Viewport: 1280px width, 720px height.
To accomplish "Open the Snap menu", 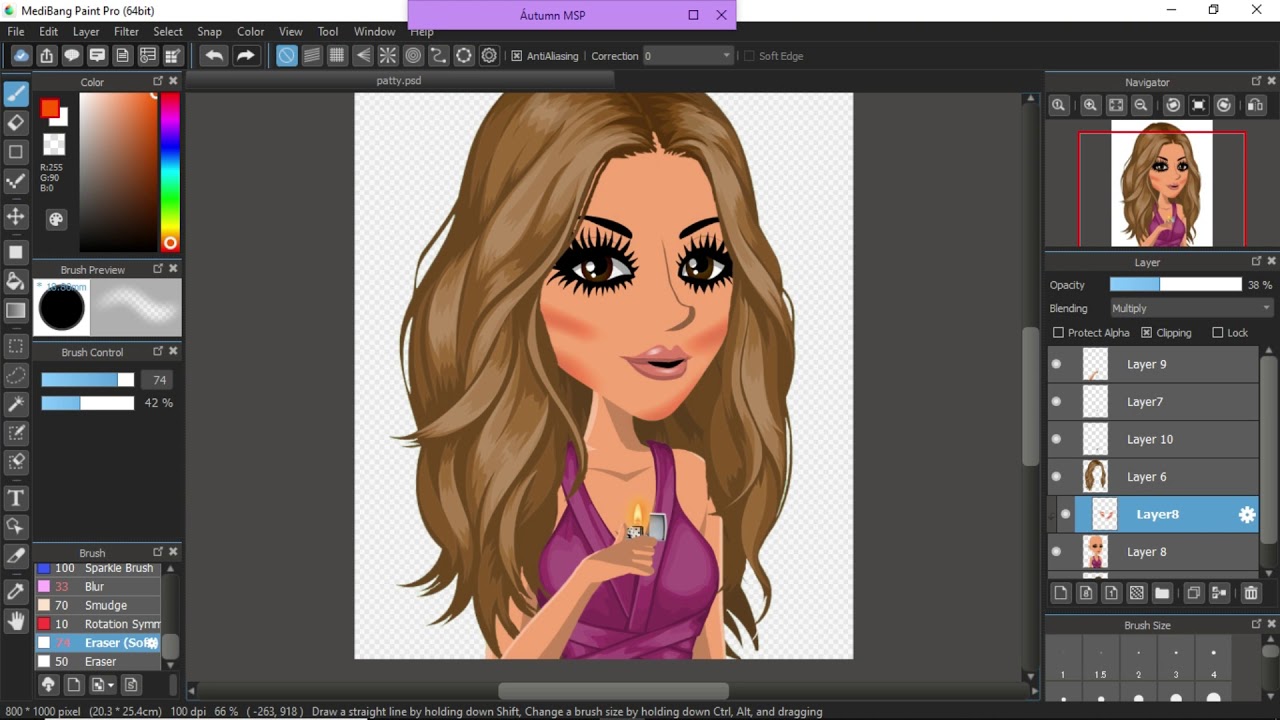I will pyautogui.click(x=210, y=32).
